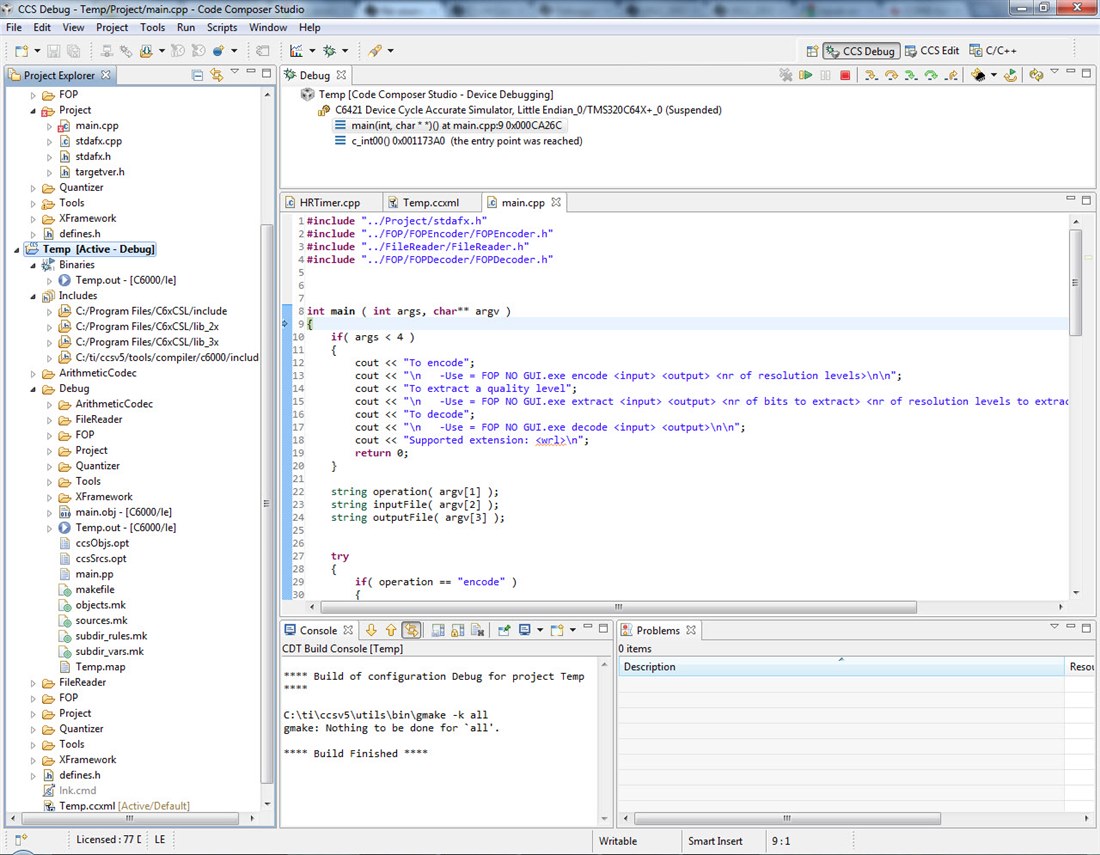Select makefile in the Debug folder

click(x=94, y=590)
